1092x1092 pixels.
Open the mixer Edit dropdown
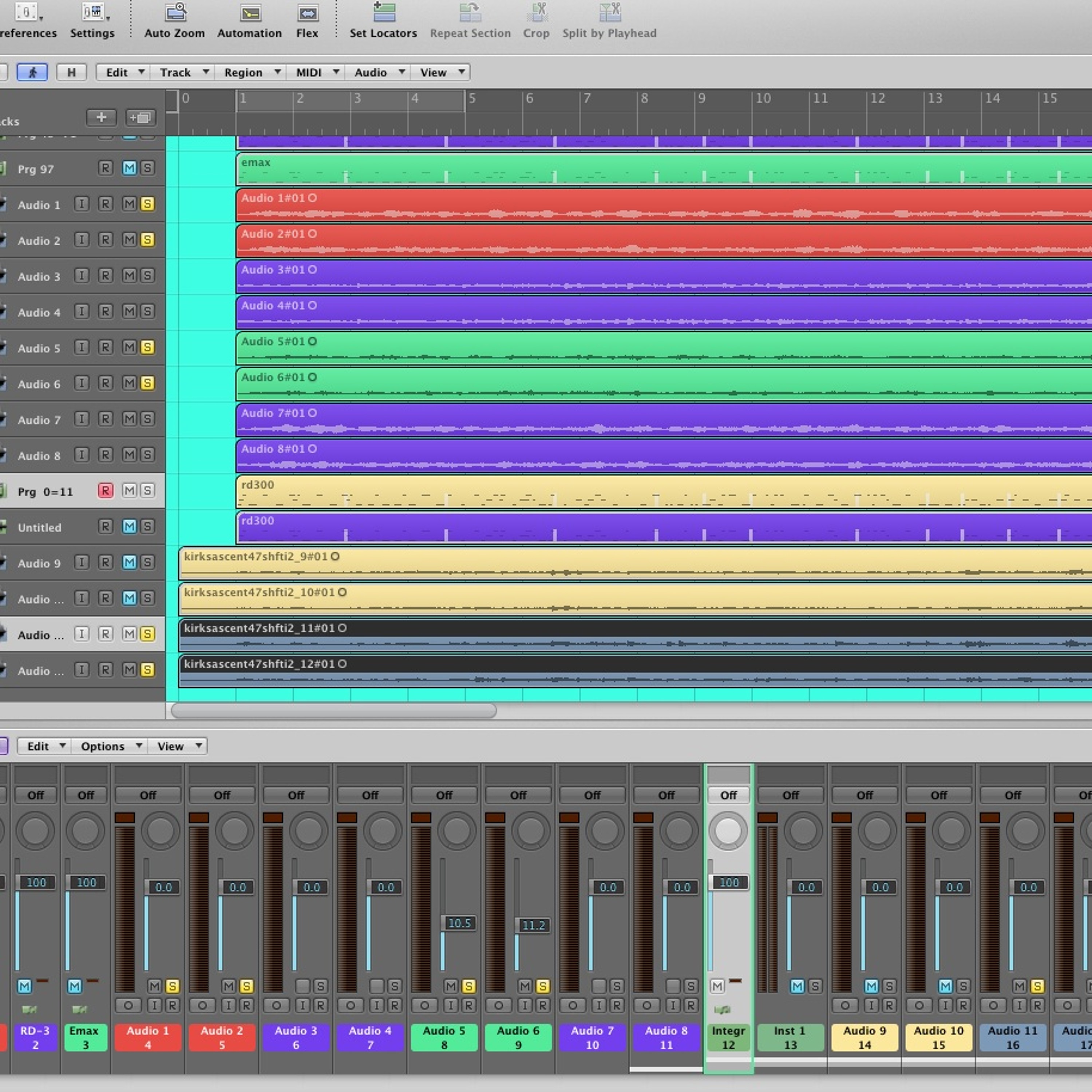pyautogui.click(x=44, y=746)
